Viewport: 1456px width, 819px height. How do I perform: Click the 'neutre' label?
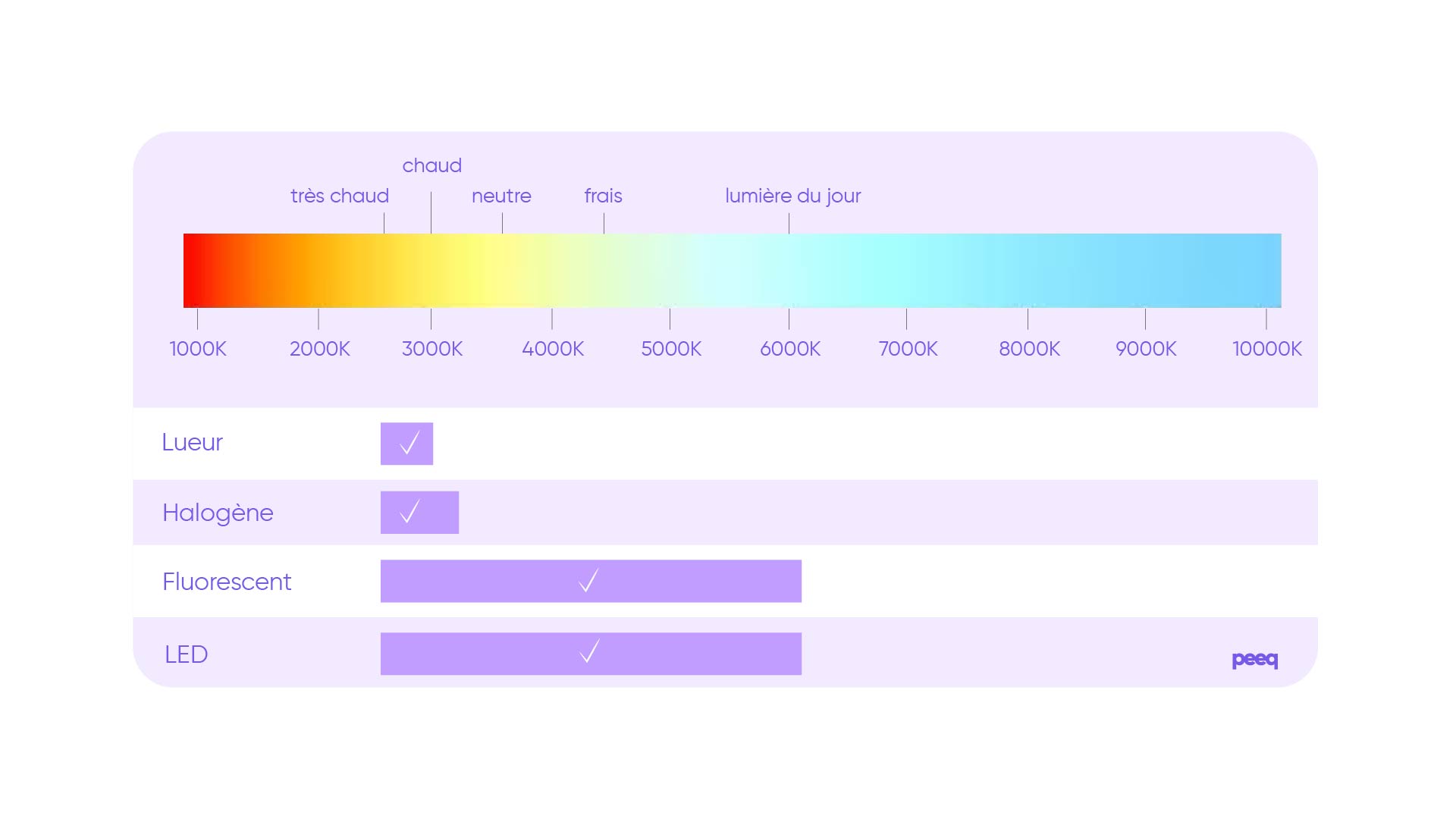pyautogui.click(x=501, y=196)
